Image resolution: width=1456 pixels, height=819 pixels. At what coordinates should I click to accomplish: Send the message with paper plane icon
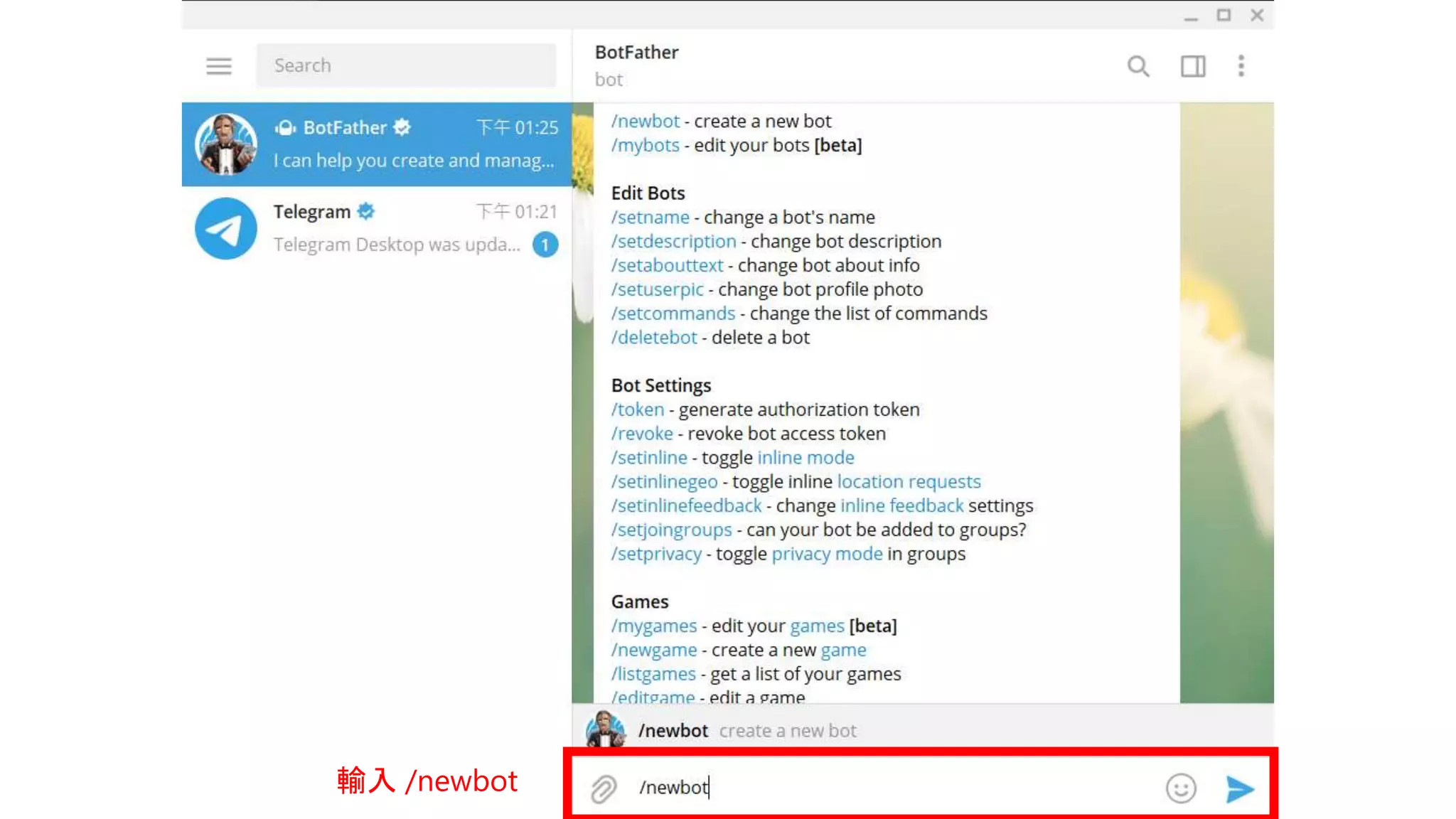point(1240,788)
